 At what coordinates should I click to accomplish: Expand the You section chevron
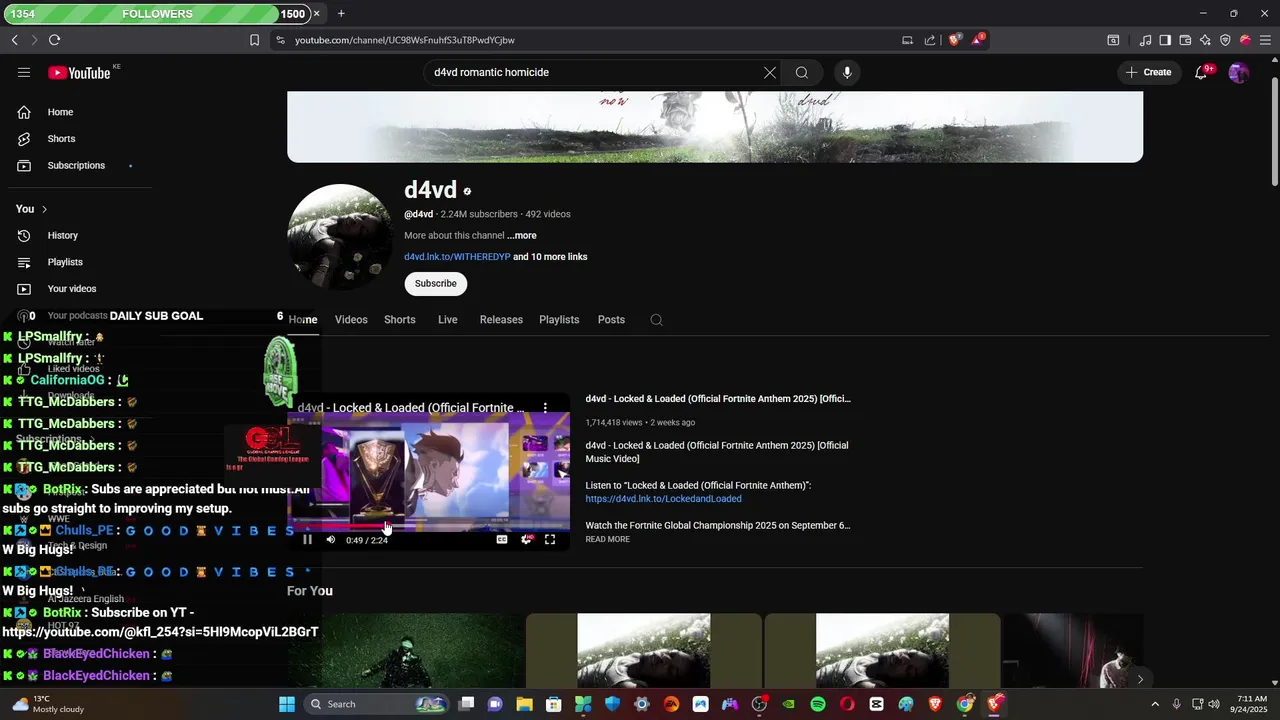44,209
